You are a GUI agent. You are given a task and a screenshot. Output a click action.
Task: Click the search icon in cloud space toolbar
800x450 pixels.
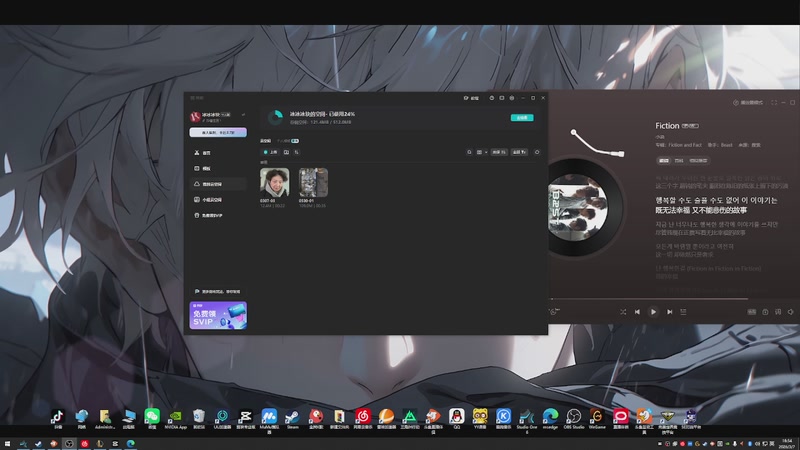(470, 152)
